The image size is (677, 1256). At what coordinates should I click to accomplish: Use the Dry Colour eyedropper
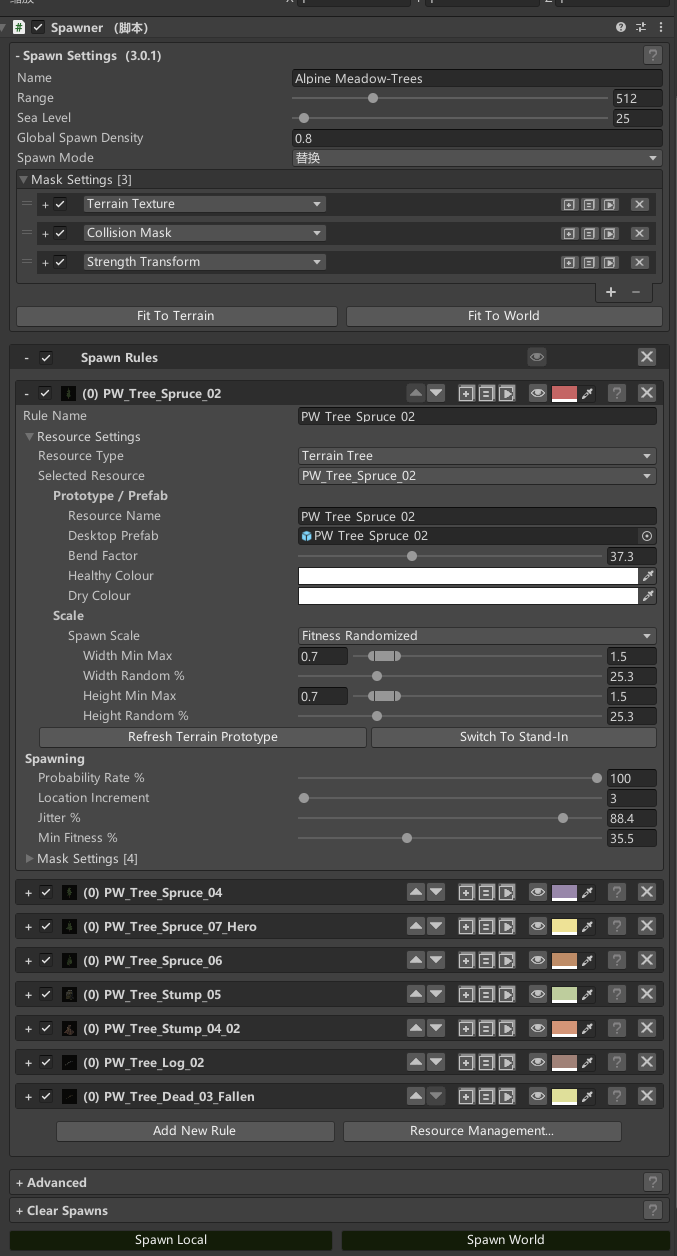648,596
